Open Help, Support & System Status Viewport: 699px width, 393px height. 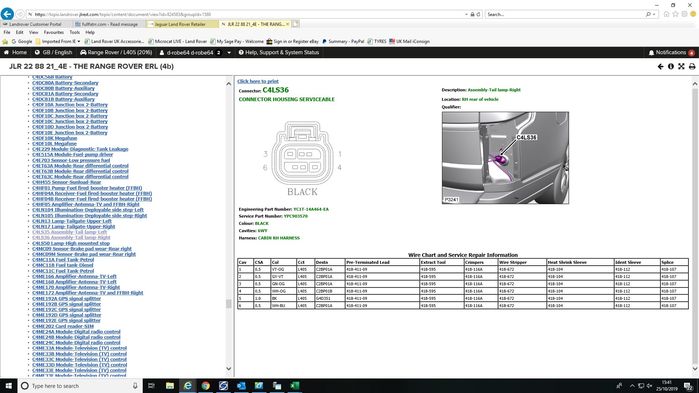[279, 53]
